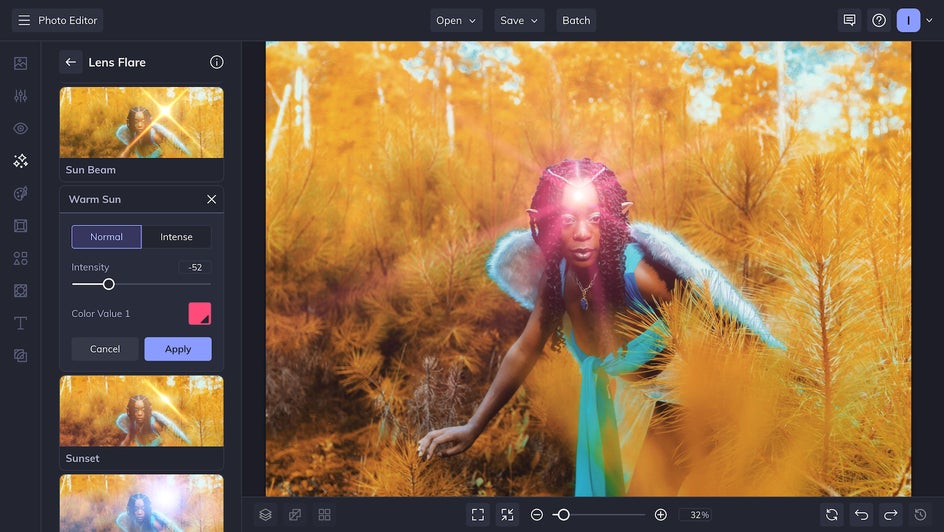Redo the last action
944x532 pixels.
pos(891,515)
